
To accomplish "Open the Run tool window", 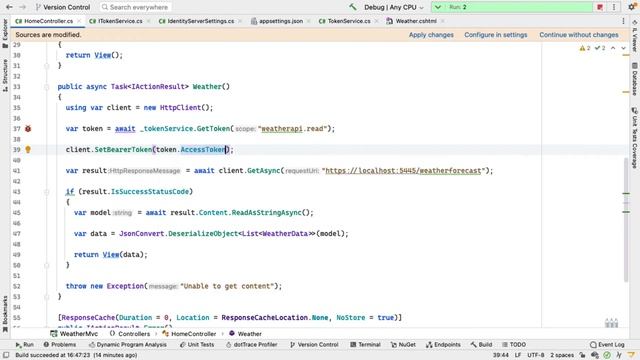I will 24,344.
